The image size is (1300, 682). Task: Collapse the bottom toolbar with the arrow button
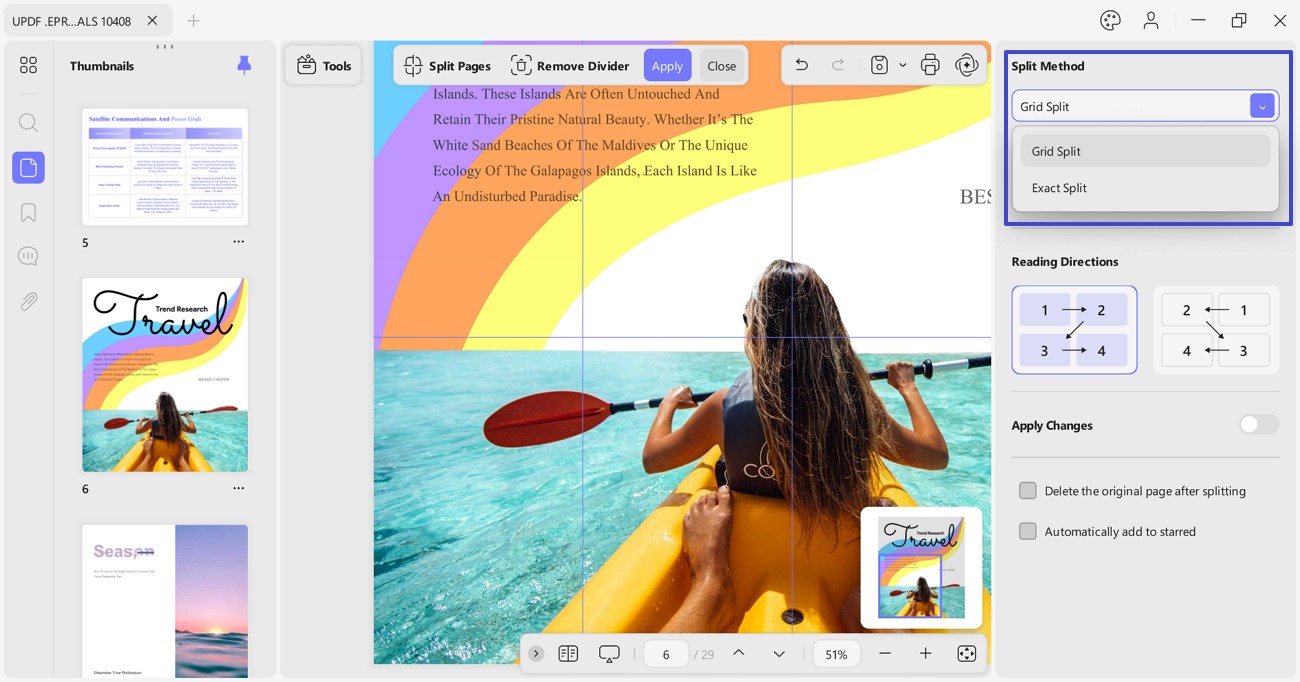click(536, 653)
